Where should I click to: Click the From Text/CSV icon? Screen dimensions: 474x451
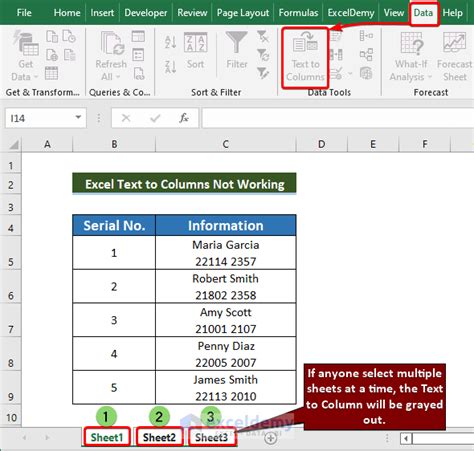click(x=52, y=37)
